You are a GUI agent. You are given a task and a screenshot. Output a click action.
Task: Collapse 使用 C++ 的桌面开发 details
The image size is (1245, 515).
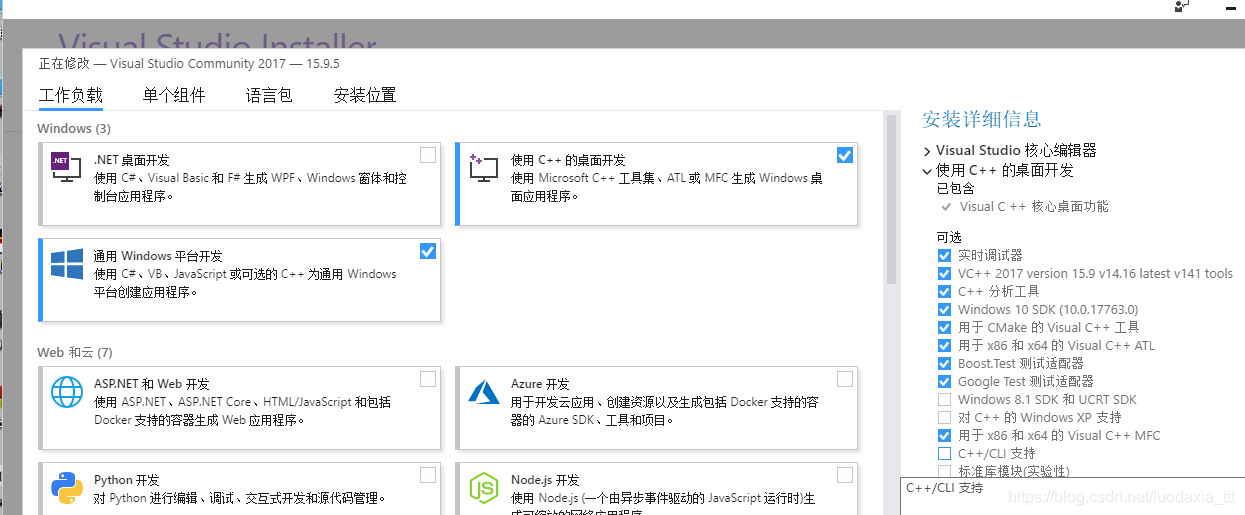928,171
